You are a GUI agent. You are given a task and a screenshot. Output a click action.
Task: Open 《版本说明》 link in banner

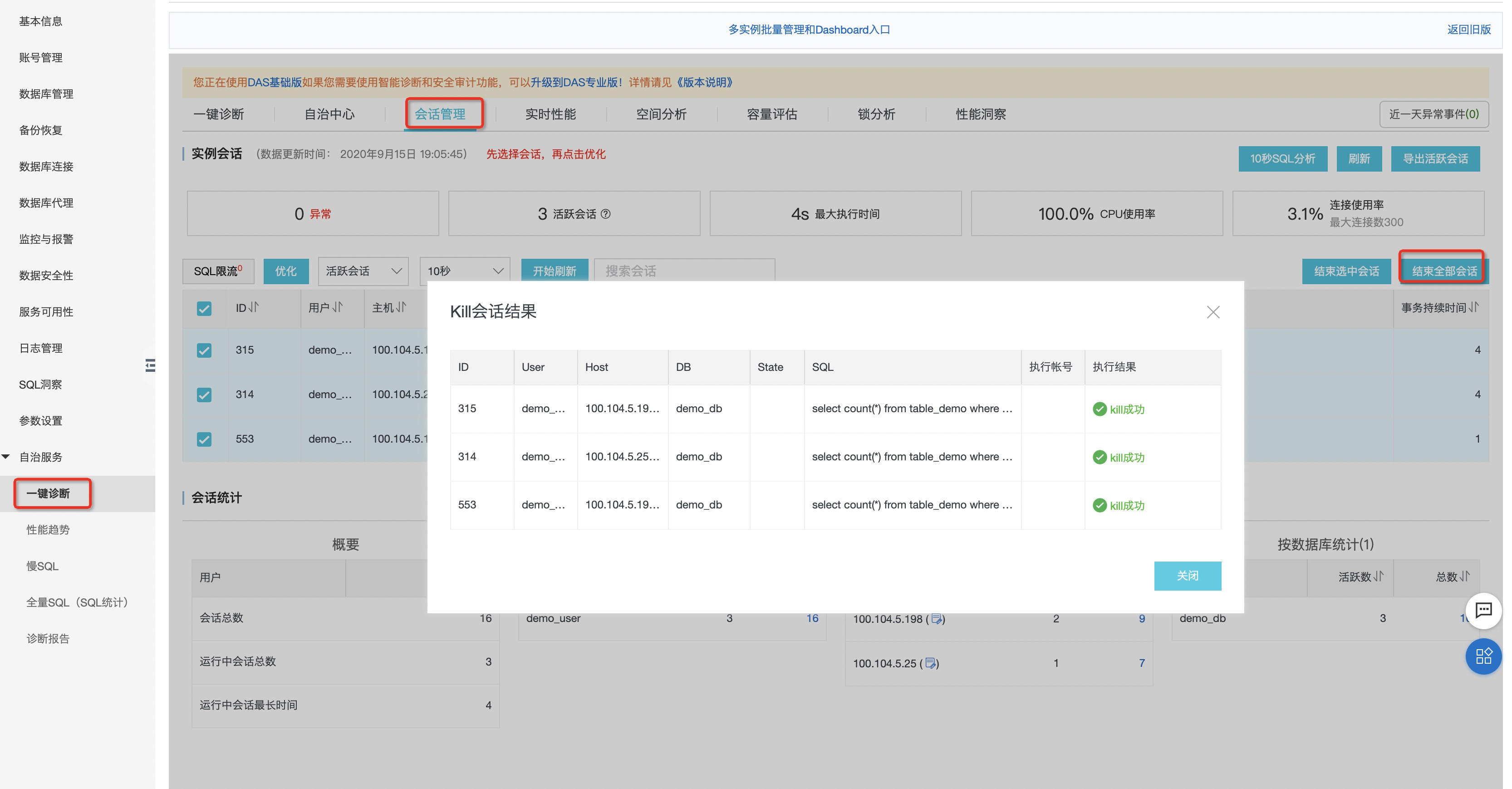704,82
